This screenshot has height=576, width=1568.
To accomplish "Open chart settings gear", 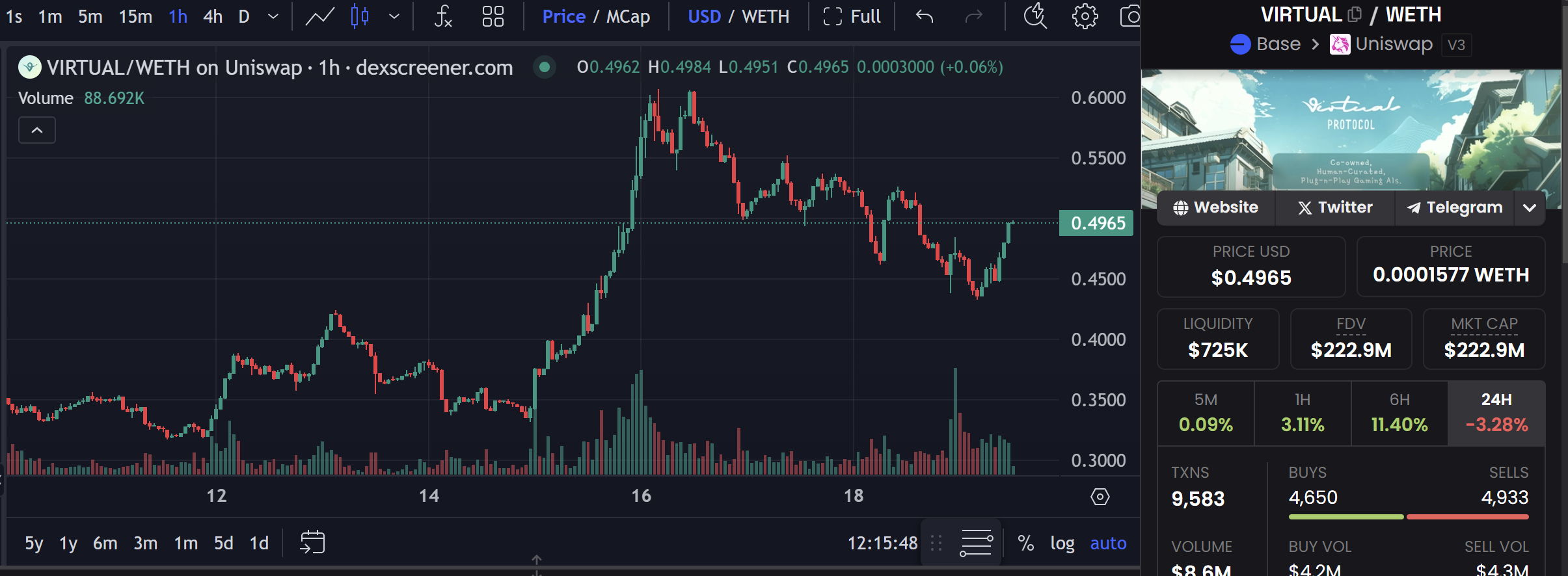I will pos(1085,16).
